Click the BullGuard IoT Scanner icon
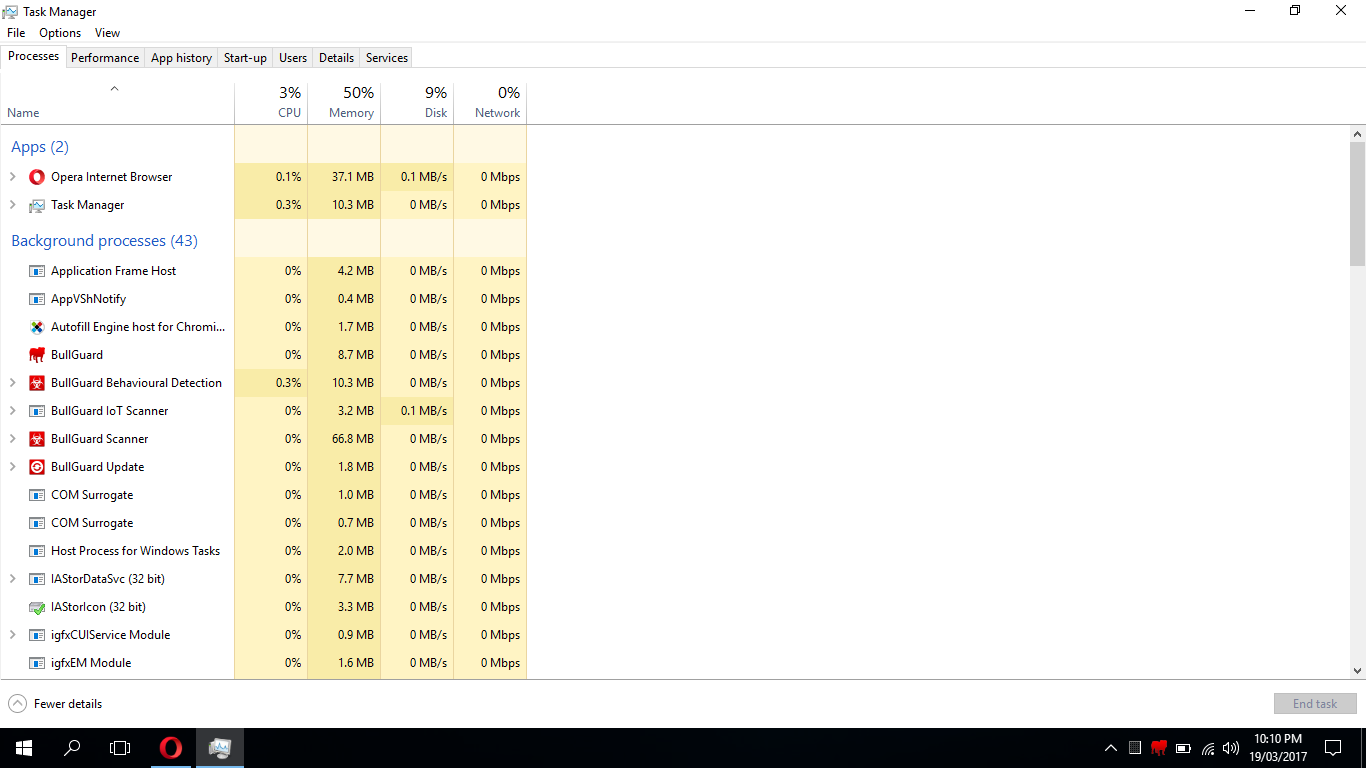This screenshot has height=768, width=1366. [37, 411]
